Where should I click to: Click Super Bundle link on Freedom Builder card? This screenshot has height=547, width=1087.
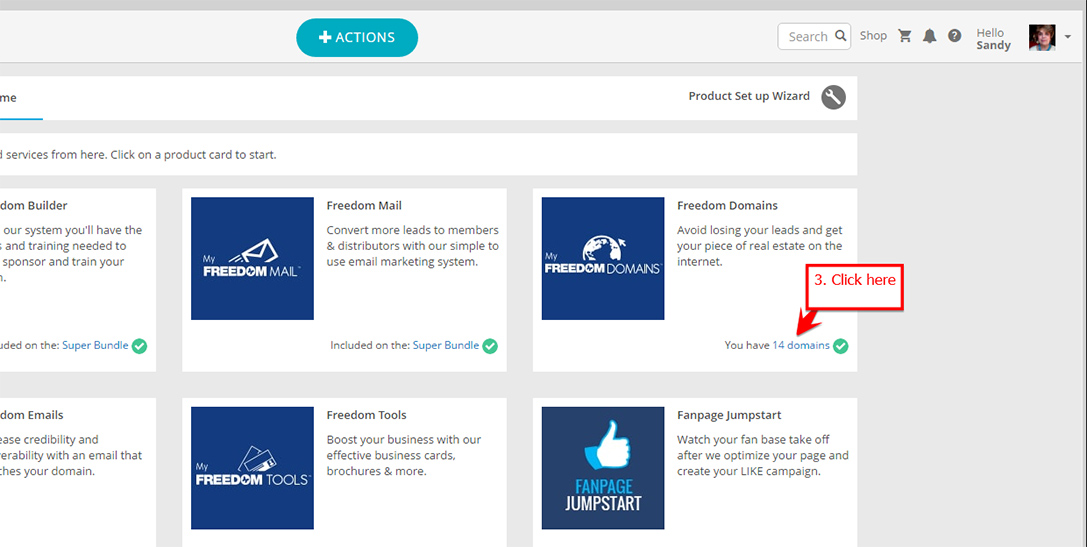(95, 345)
